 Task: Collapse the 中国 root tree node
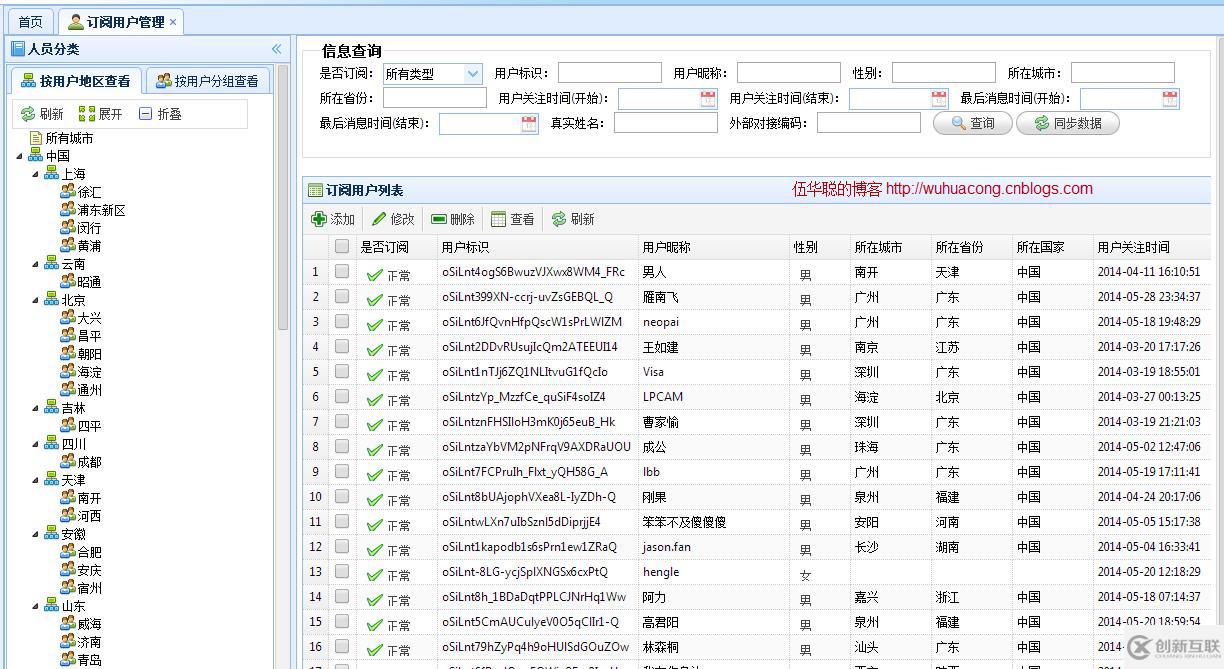coord(20,156)
